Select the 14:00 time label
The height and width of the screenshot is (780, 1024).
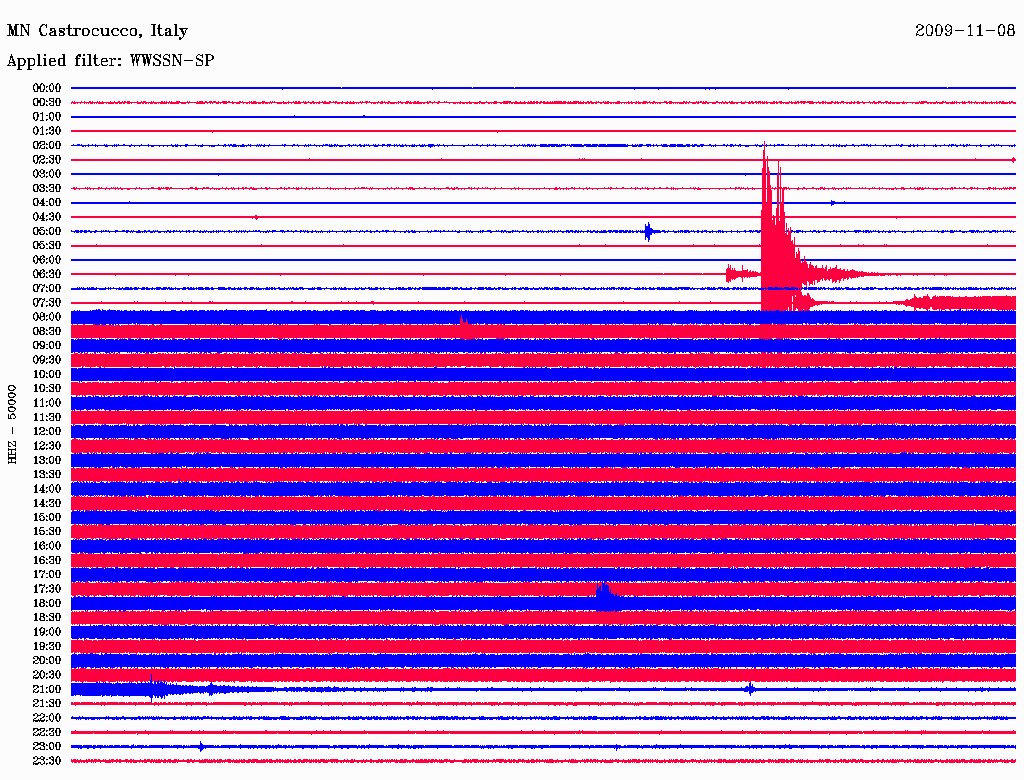pyautogui.click(x=47, y=489)
